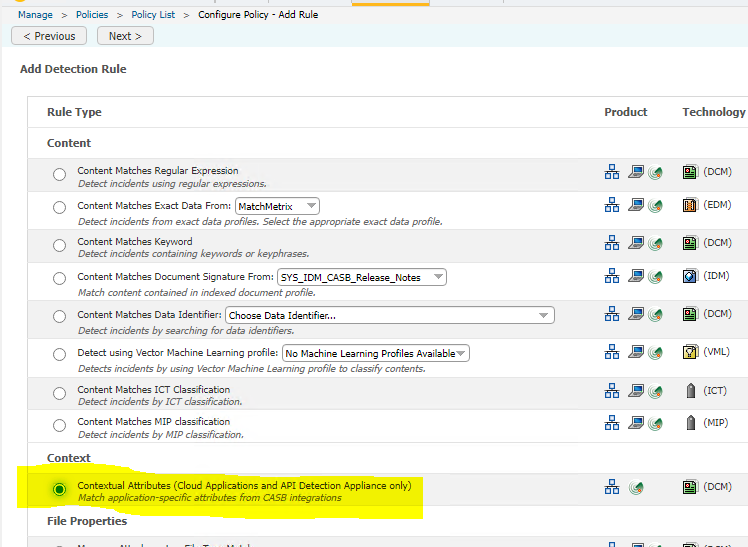Click the VML technology icon in Machine Learning row

(690, 352)
